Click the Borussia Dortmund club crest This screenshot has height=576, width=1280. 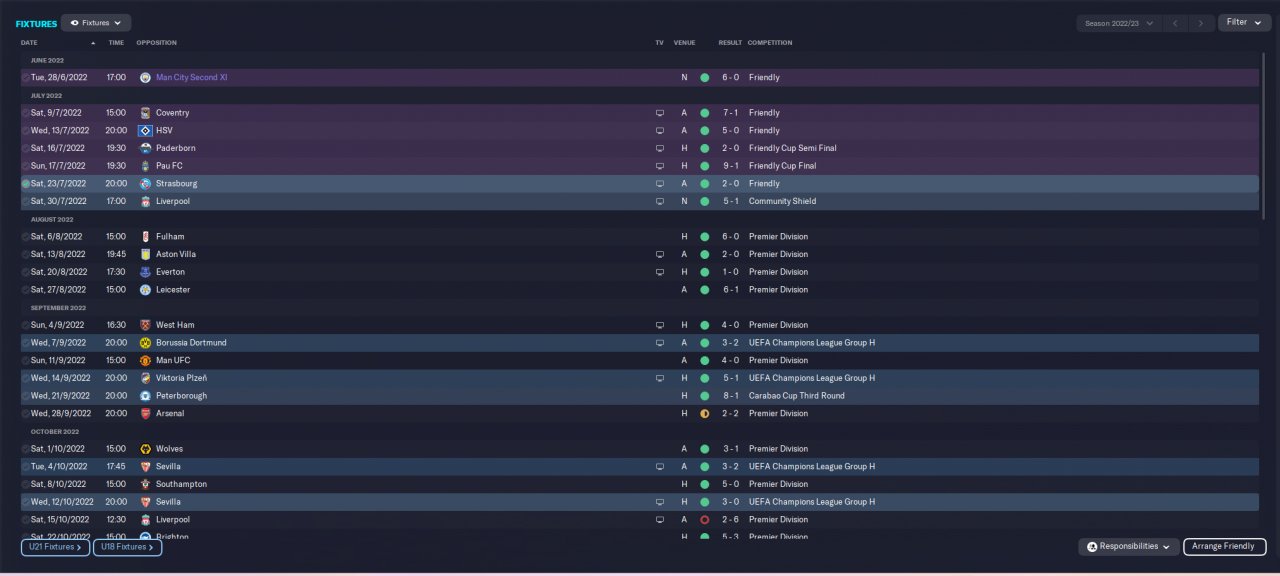tap(145, 343)
